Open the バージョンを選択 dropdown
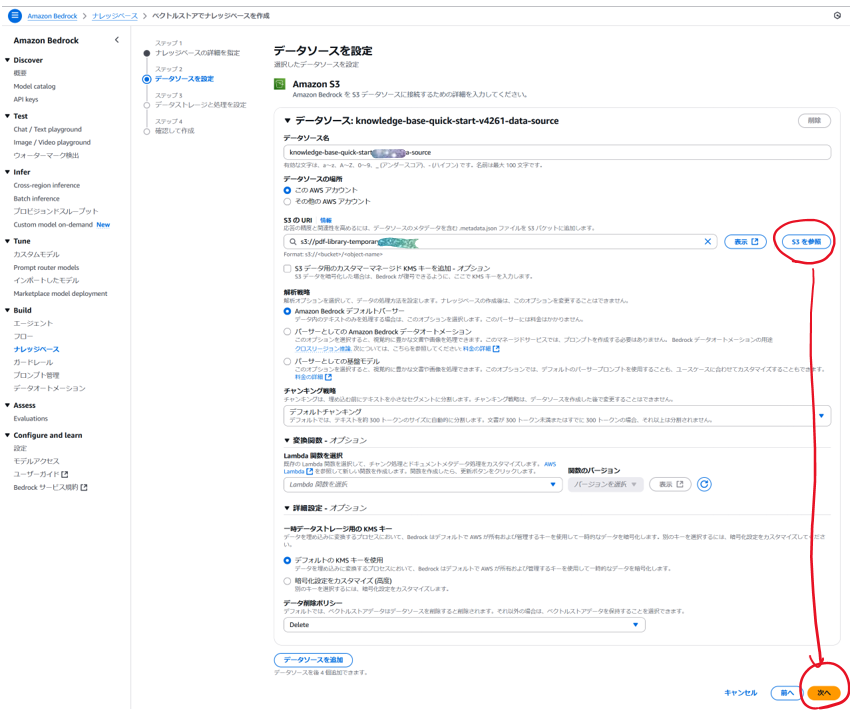 [606, 484]
